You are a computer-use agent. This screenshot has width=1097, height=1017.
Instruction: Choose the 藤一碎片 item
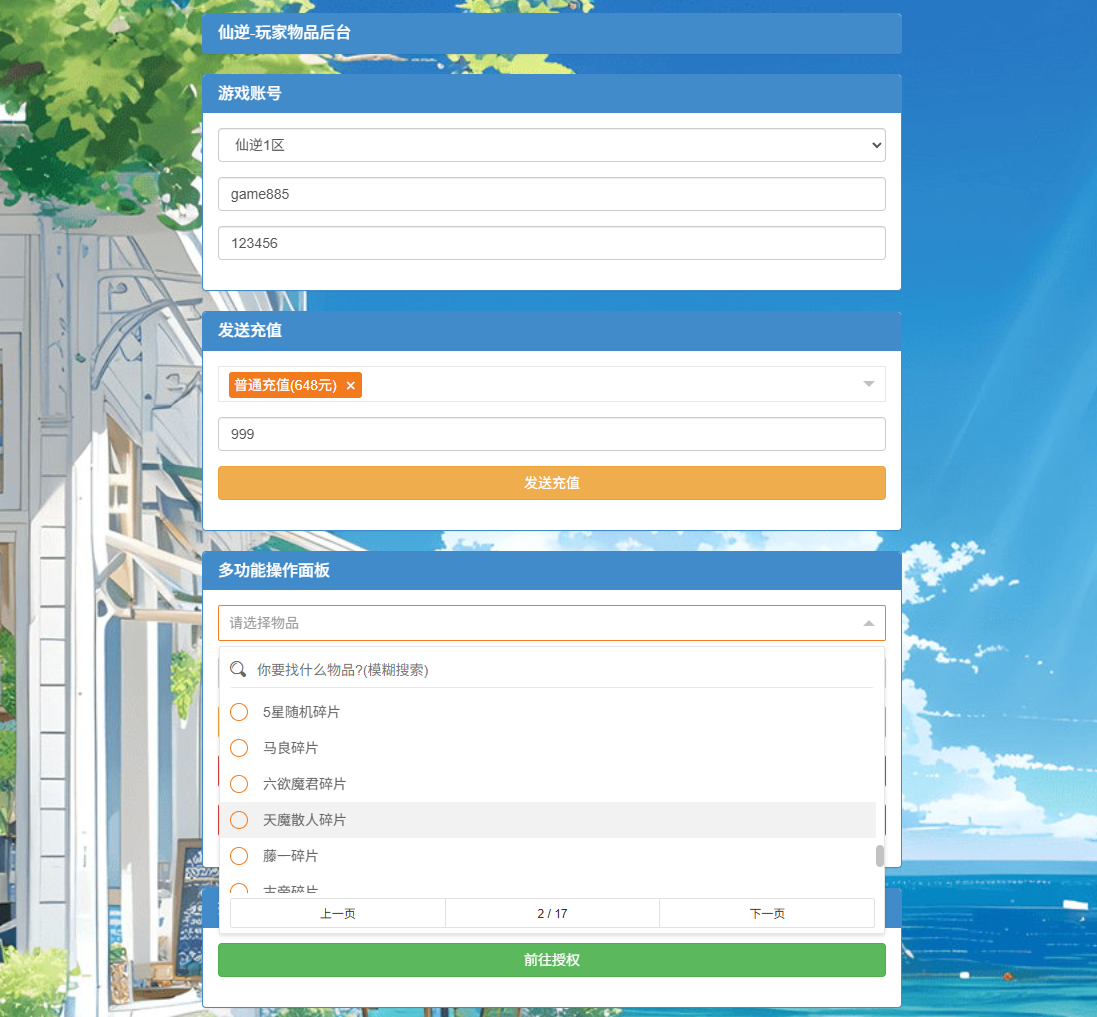point(290,856)
